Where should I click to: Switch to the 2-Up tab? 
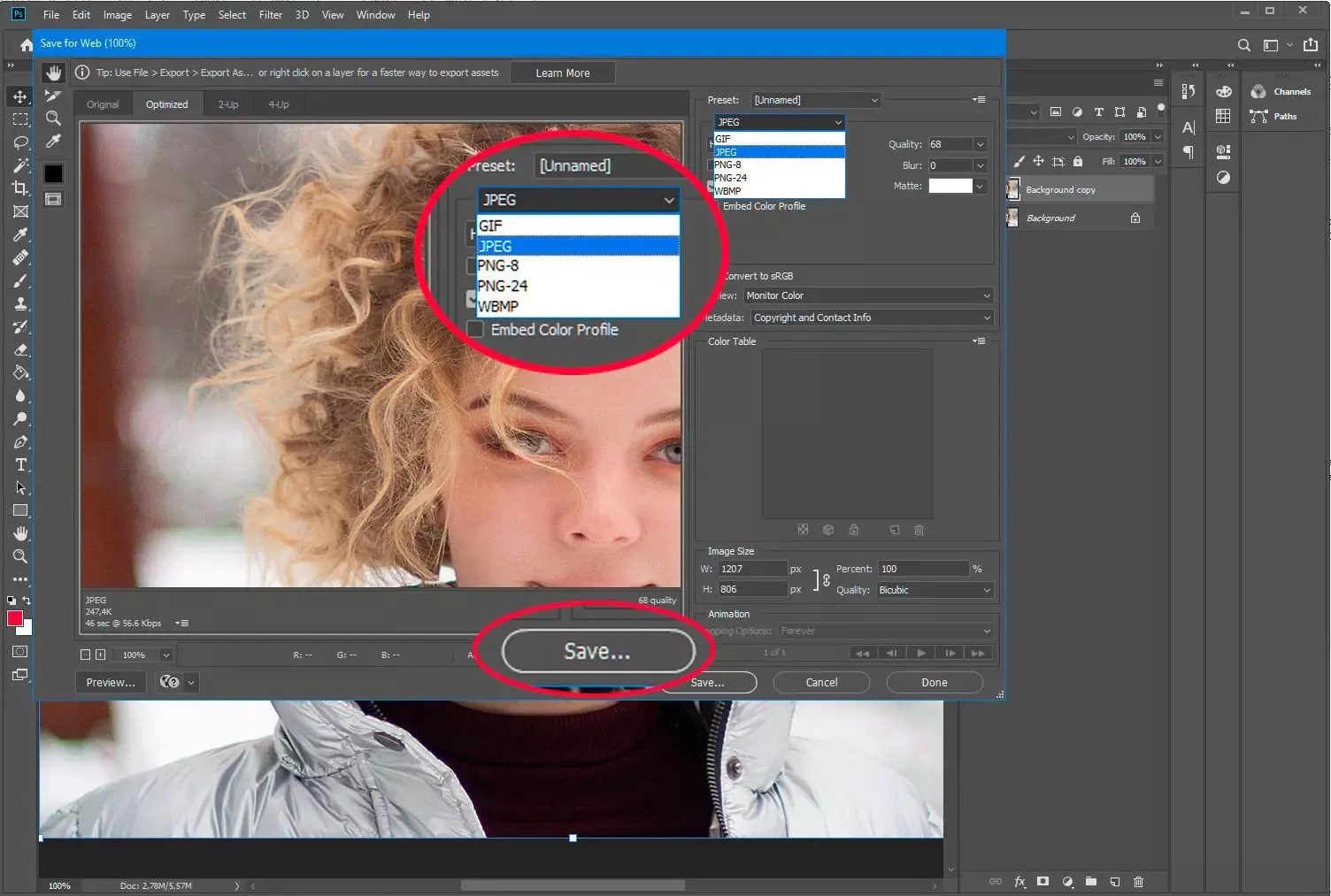point(227,103)
